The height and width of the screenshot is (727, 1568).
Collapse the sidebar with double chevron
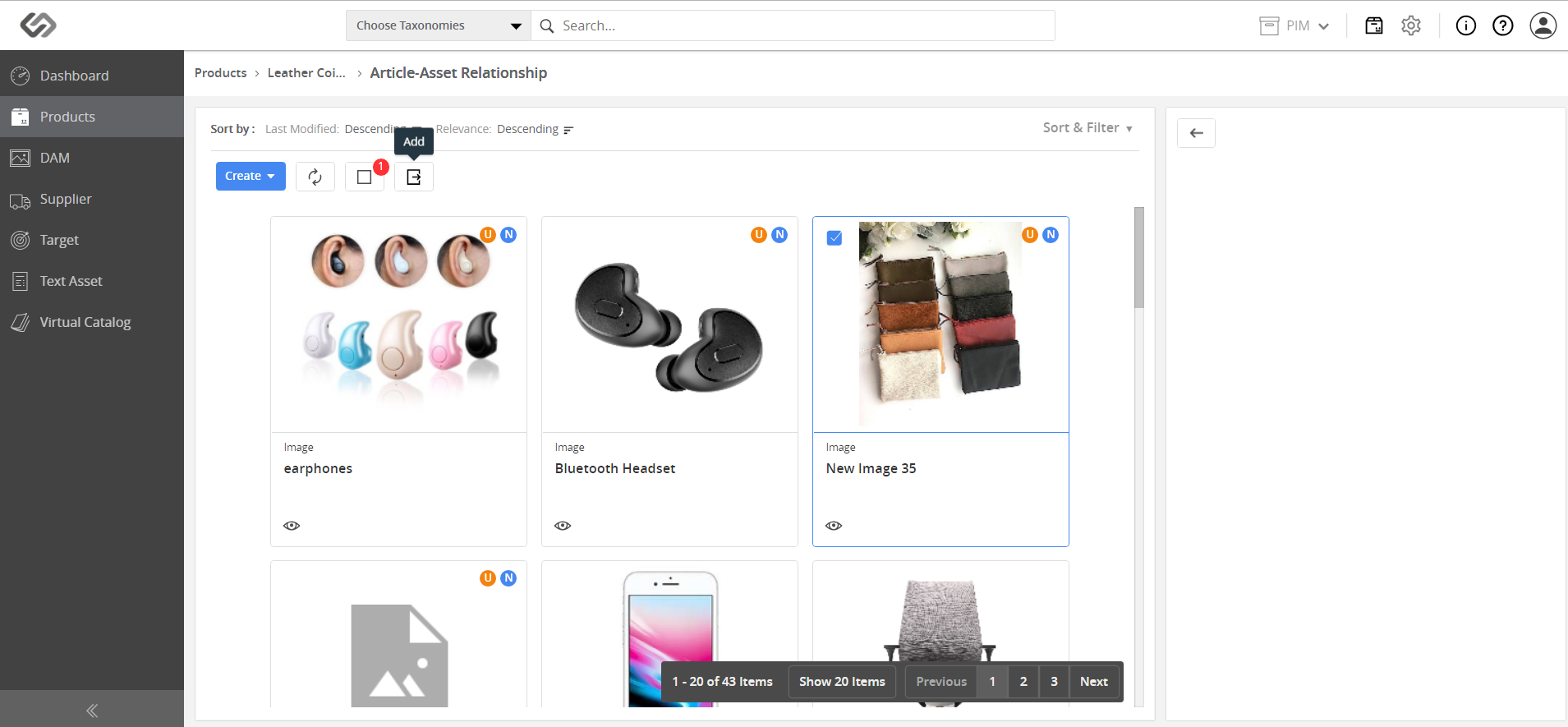coord(92,711)
